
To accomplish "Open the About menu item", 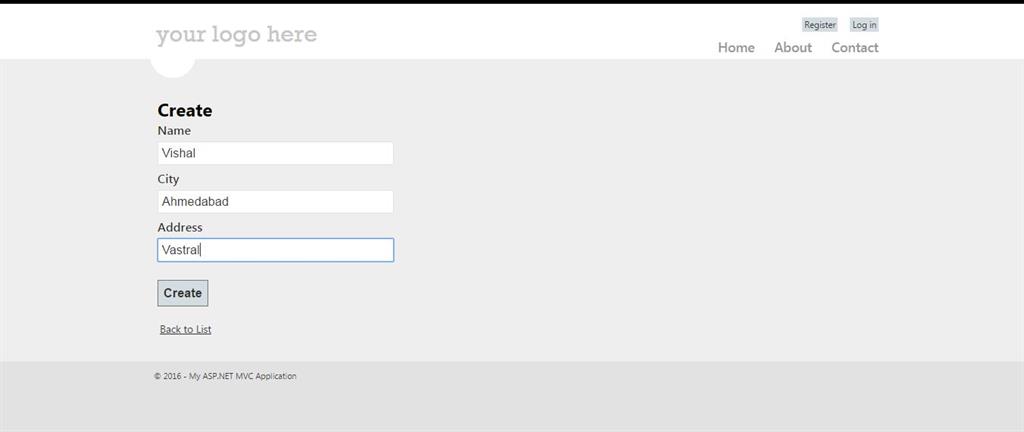I will point(793,47).
